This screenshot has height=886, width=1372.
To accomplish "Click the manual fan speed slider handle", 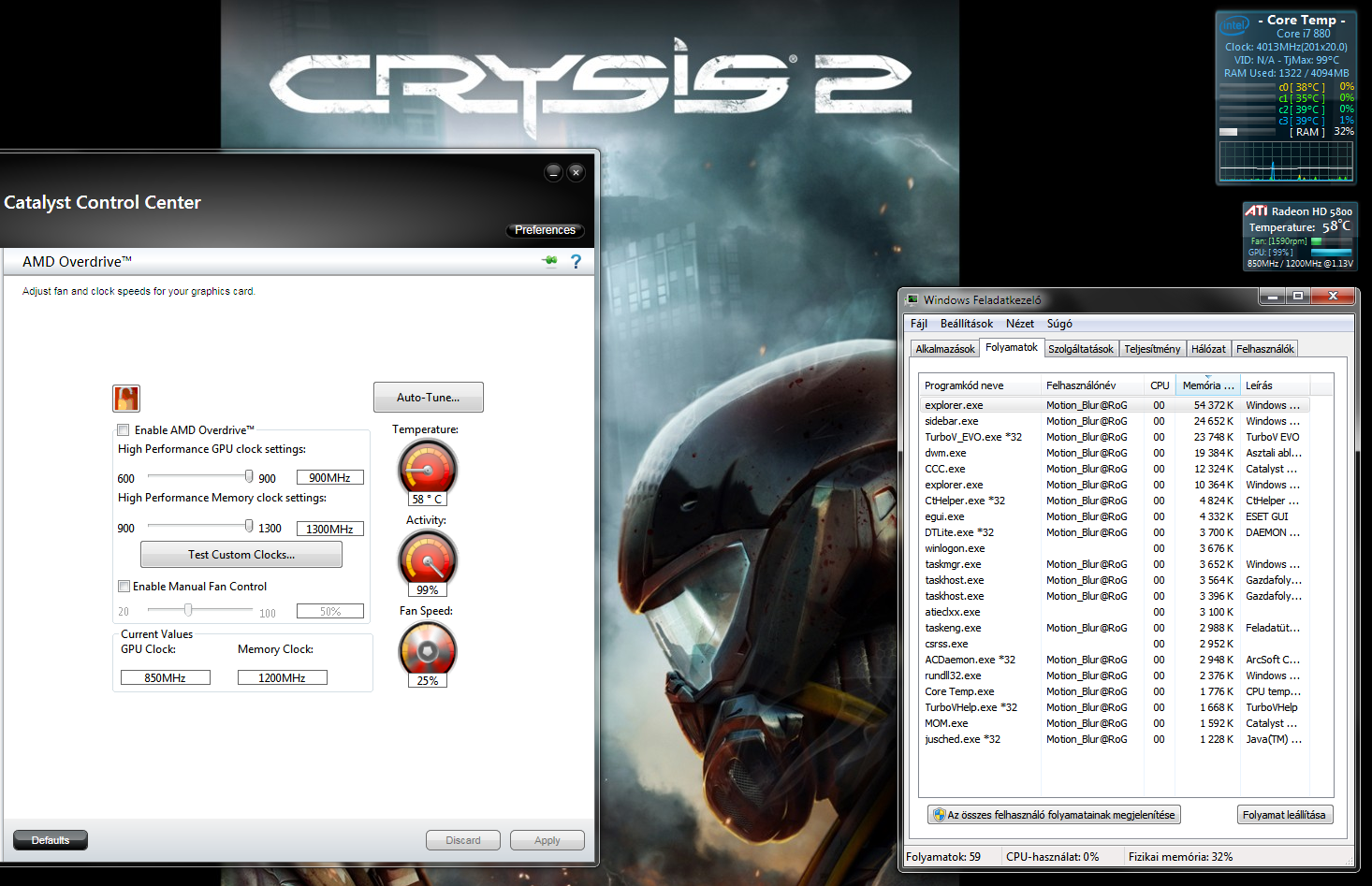I will [x=188, y=610].
